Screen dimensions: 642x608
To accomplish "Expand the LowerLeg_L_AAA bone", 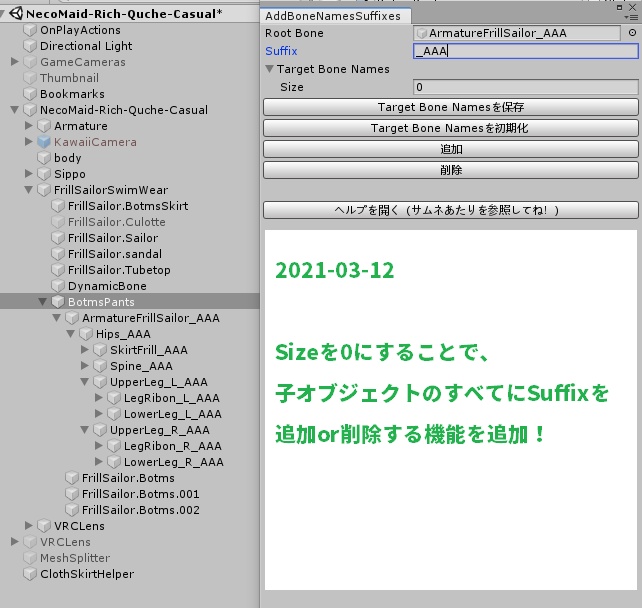I will click(x=99, y=414).
